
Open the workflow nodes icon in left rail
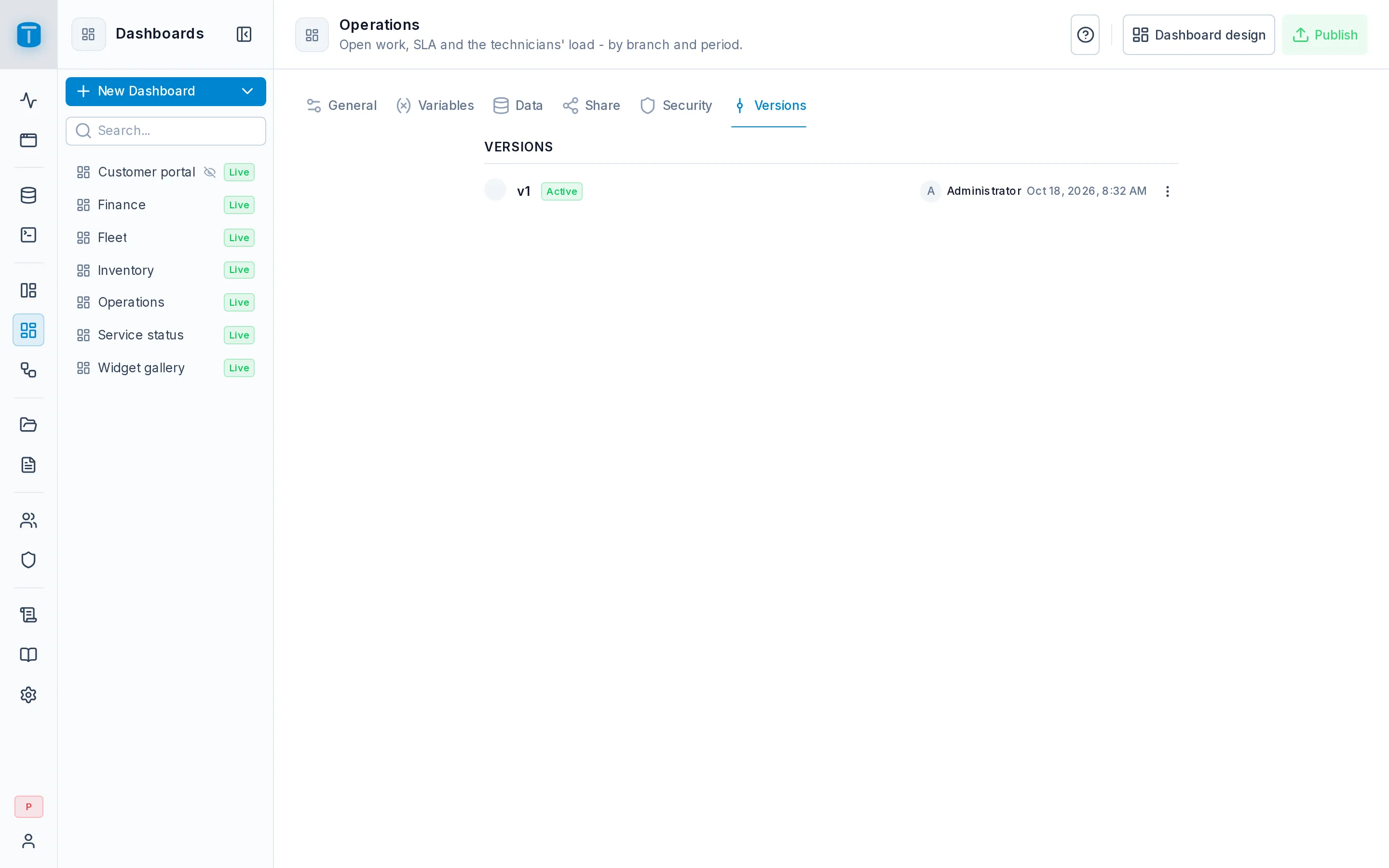click(28, 370)
